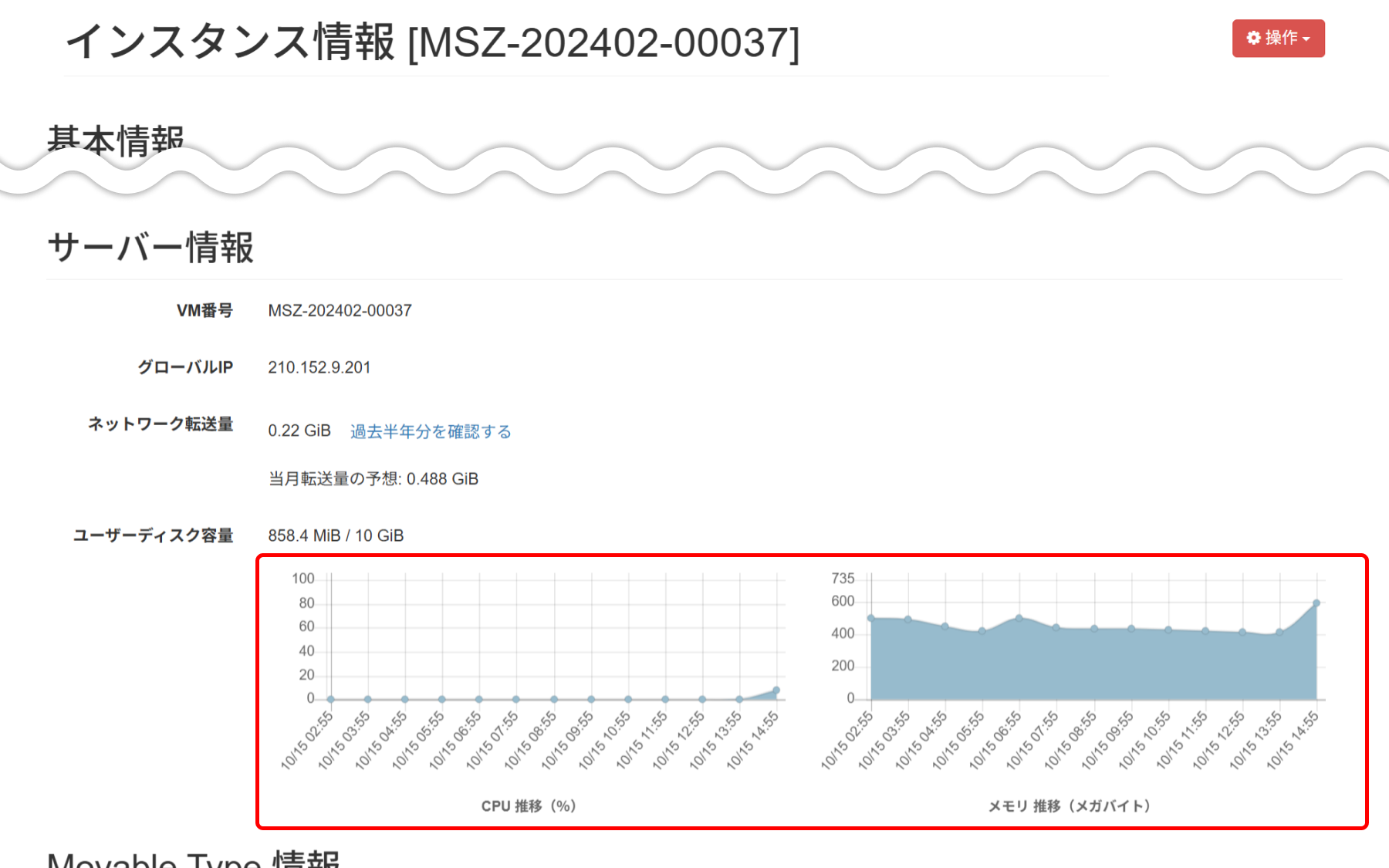
Task: Click the CPU 推移 (%) chart caption
Action: coord(529,806)
